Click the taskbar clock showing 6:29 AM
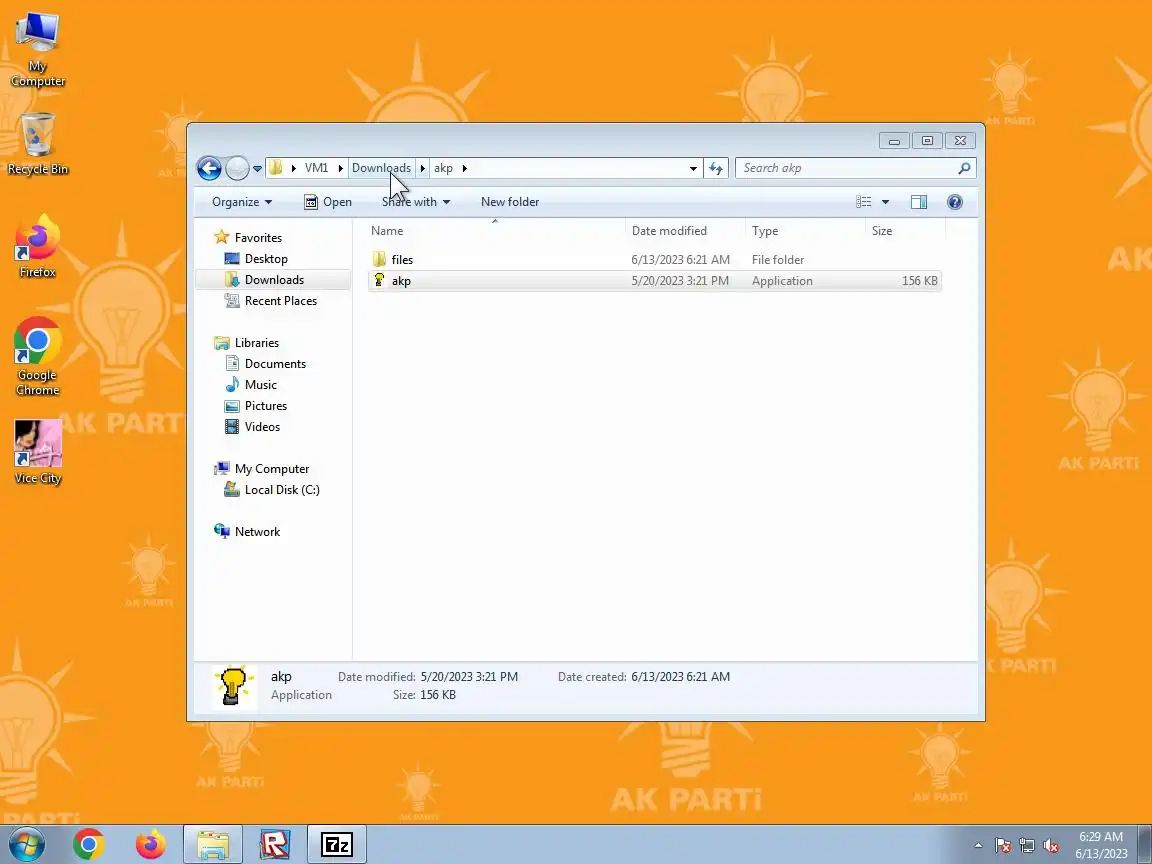 click(1101, 845)
